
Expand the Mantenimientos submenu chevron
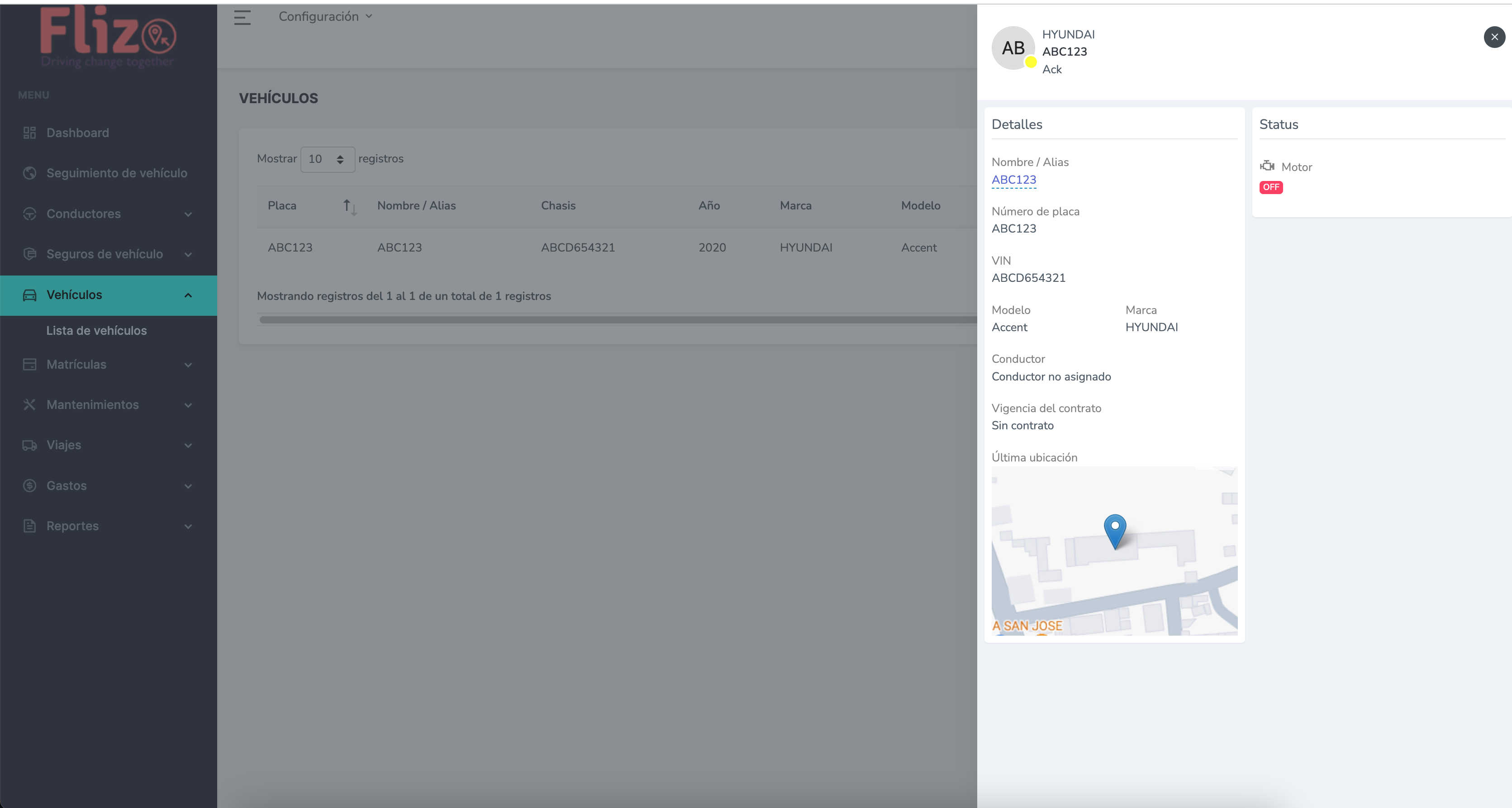coord(188,405)
